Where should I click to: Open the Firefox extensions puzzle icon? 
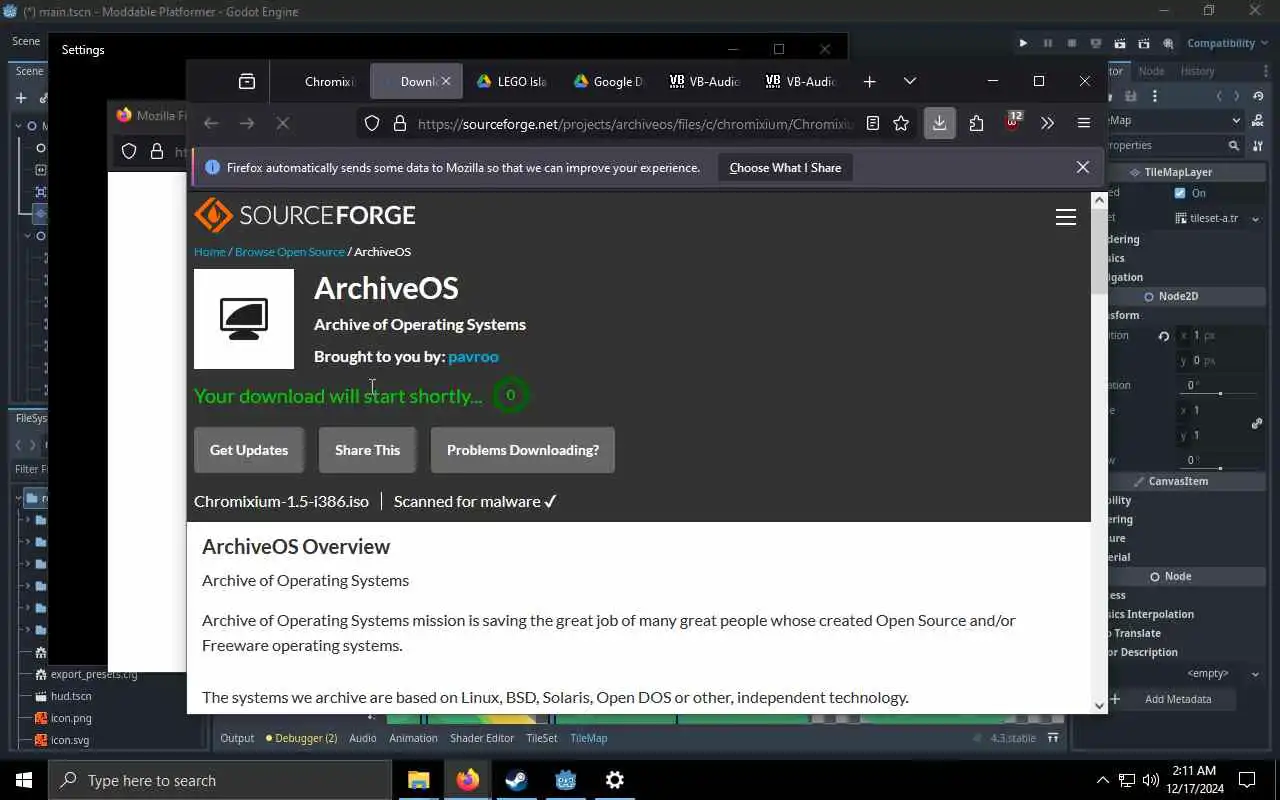point(976,123)
